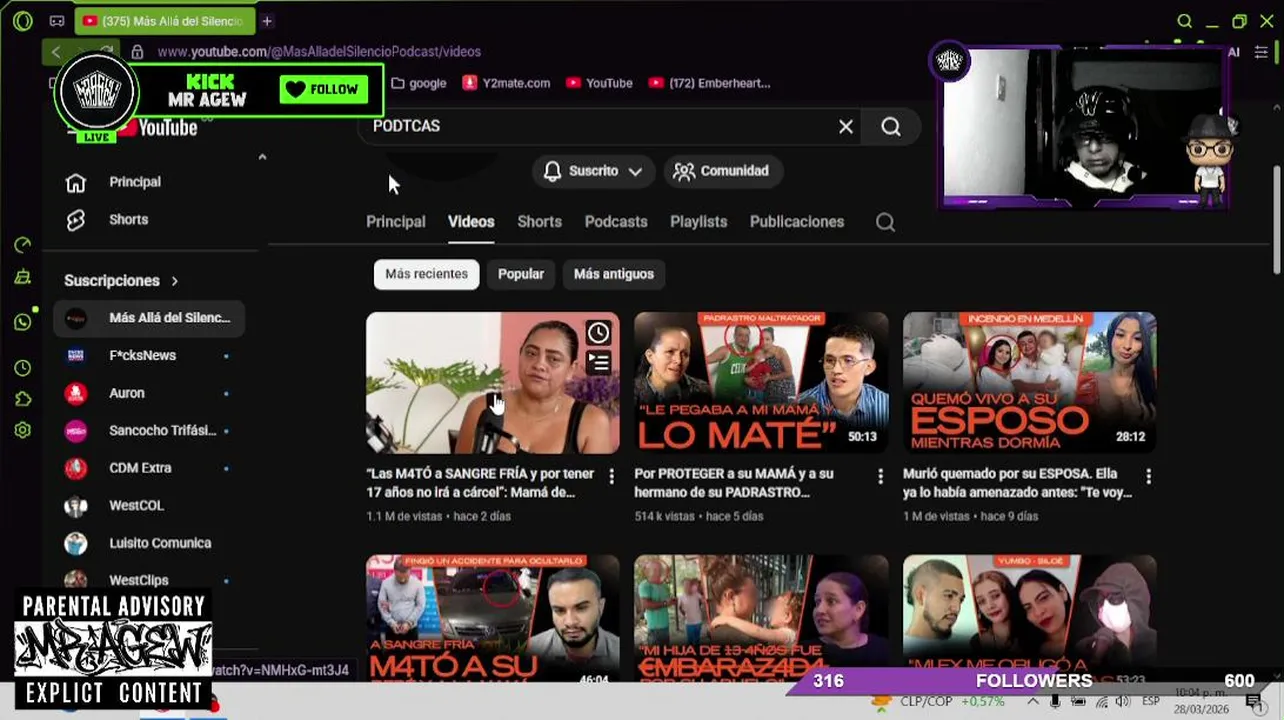Viewport: 1284px width, 720px height.
Task: Search within the channel via the magnifier
Action: [885, 222]
